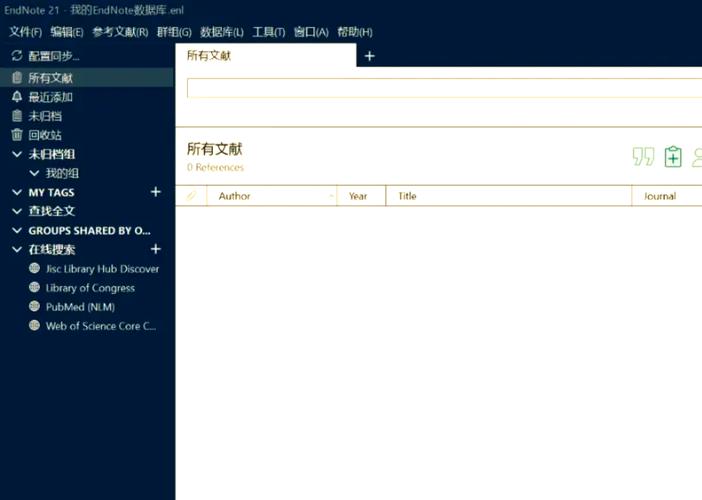Image resolution: width=702 pixels, height=500 pixels.
Task: Open a new tab with plus button
Action: (x=369, y=56)
